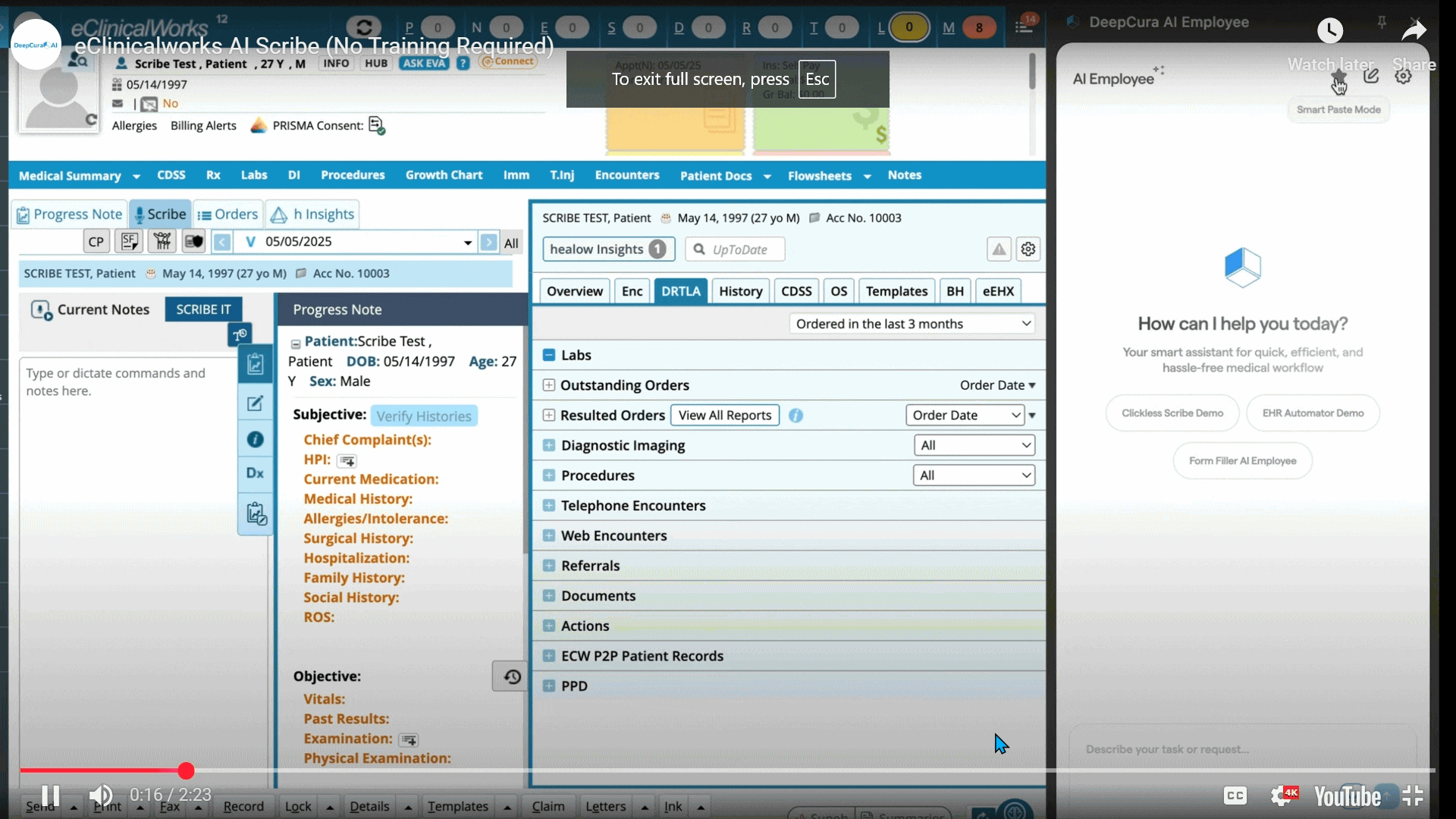Open the Ordered in last 3 months dropdown
This screenshot has width=1456, height=819.
(912, 324)
